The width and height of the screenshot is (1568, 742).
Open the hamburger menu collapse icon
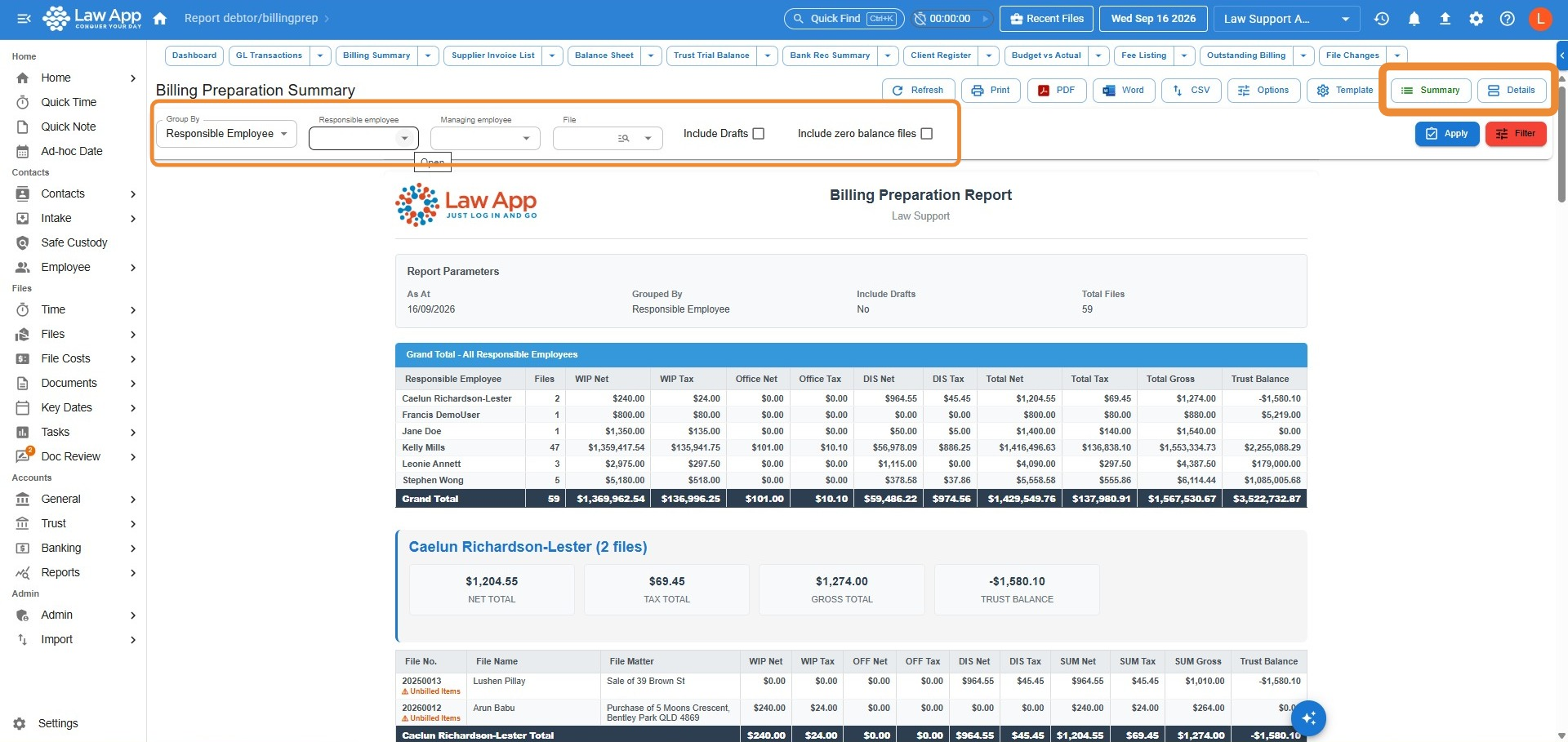(x=24, y=18)
